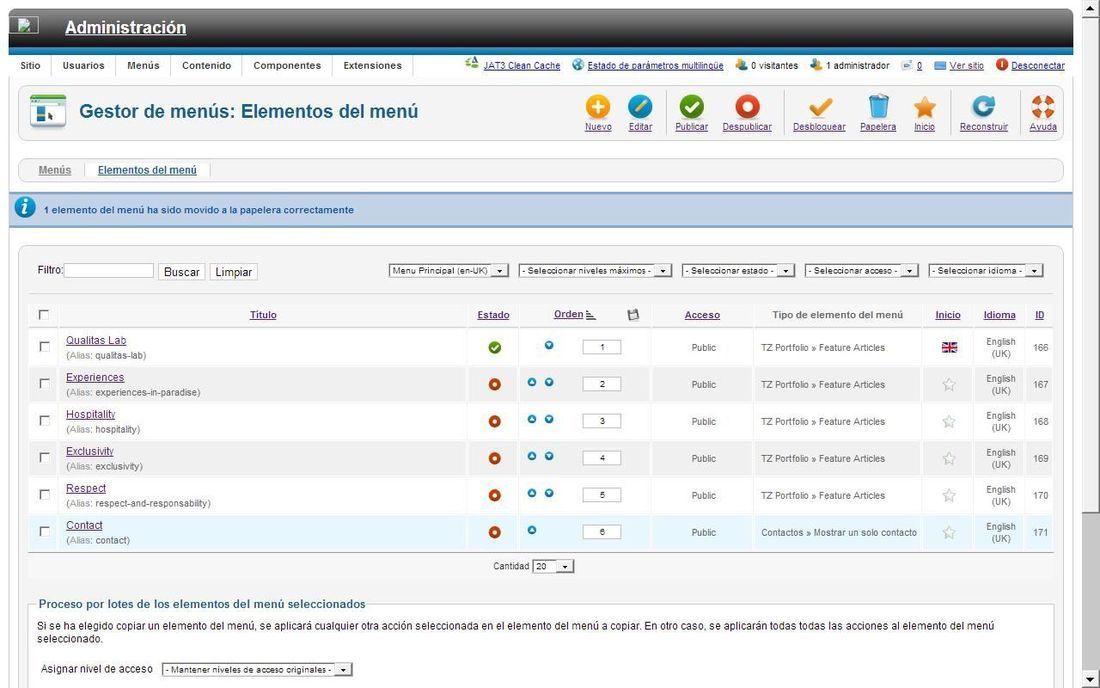Click the Nuevo toolbar icon
The width and height of the screenshot is (1100, 688).
pyautogui.click(x=598, y=107)
